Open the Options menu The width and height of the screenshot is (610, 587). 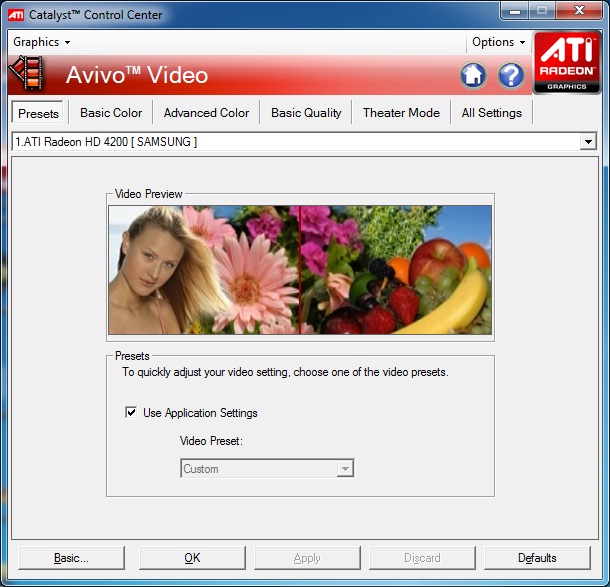(x=498, y=42)
